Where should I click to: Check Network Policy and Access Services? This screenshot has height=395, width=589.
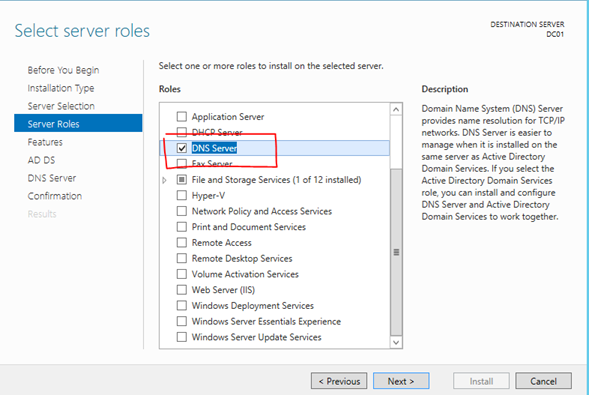click(182, 211)
